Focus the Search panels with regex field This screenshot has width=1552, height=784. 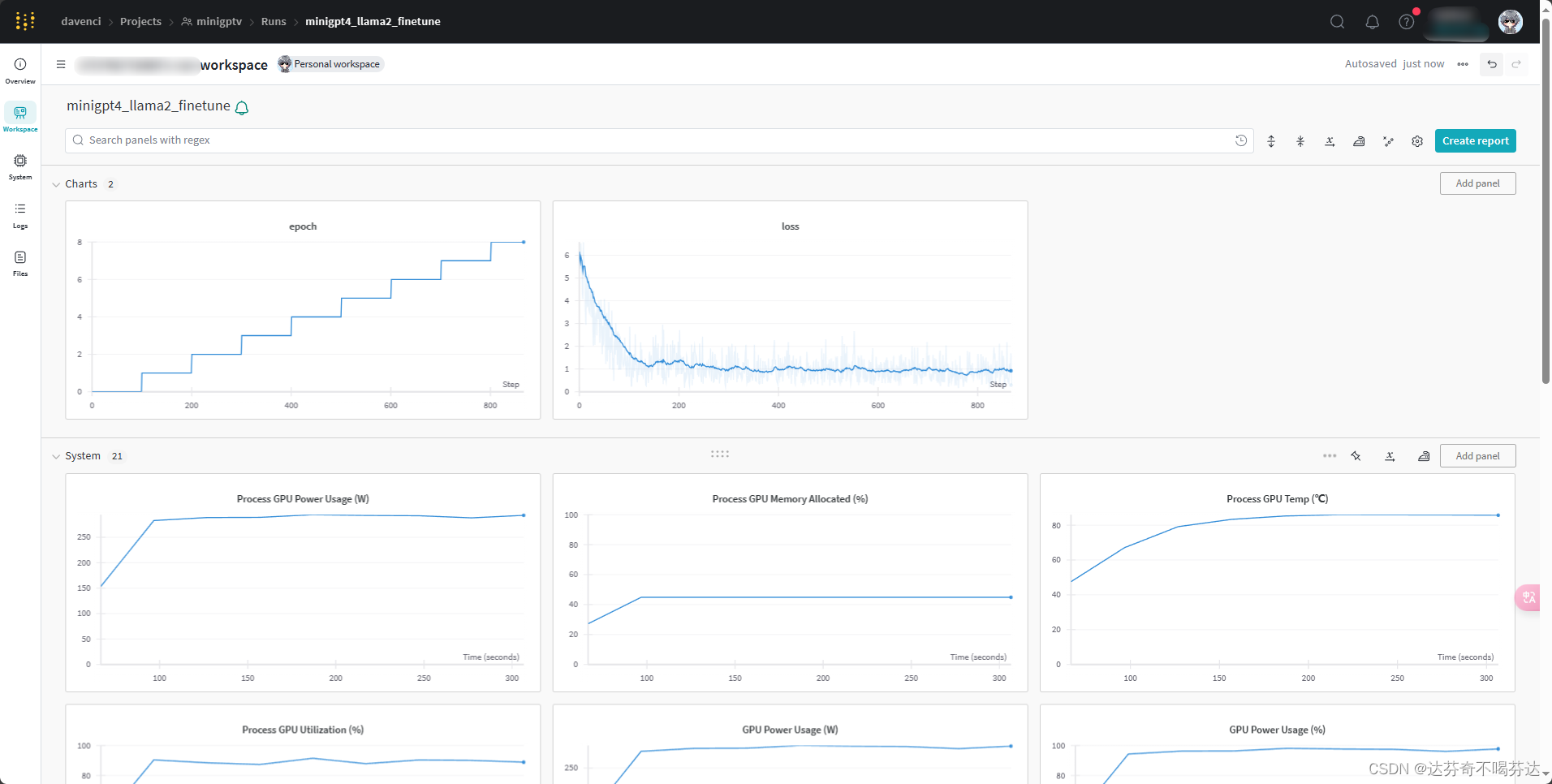point(659,140)
